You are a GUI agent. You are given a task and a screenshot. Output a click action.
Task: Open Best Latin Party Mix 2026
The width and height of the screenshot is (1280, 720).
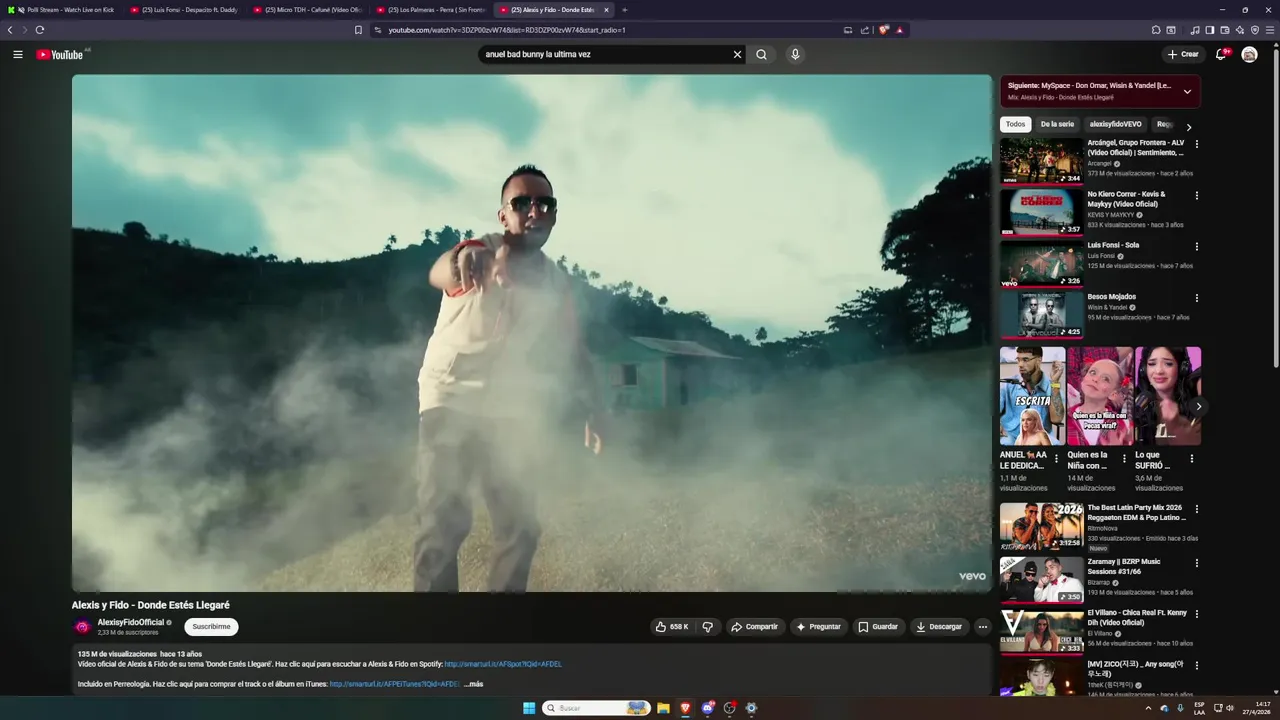tap(1042, 527)
